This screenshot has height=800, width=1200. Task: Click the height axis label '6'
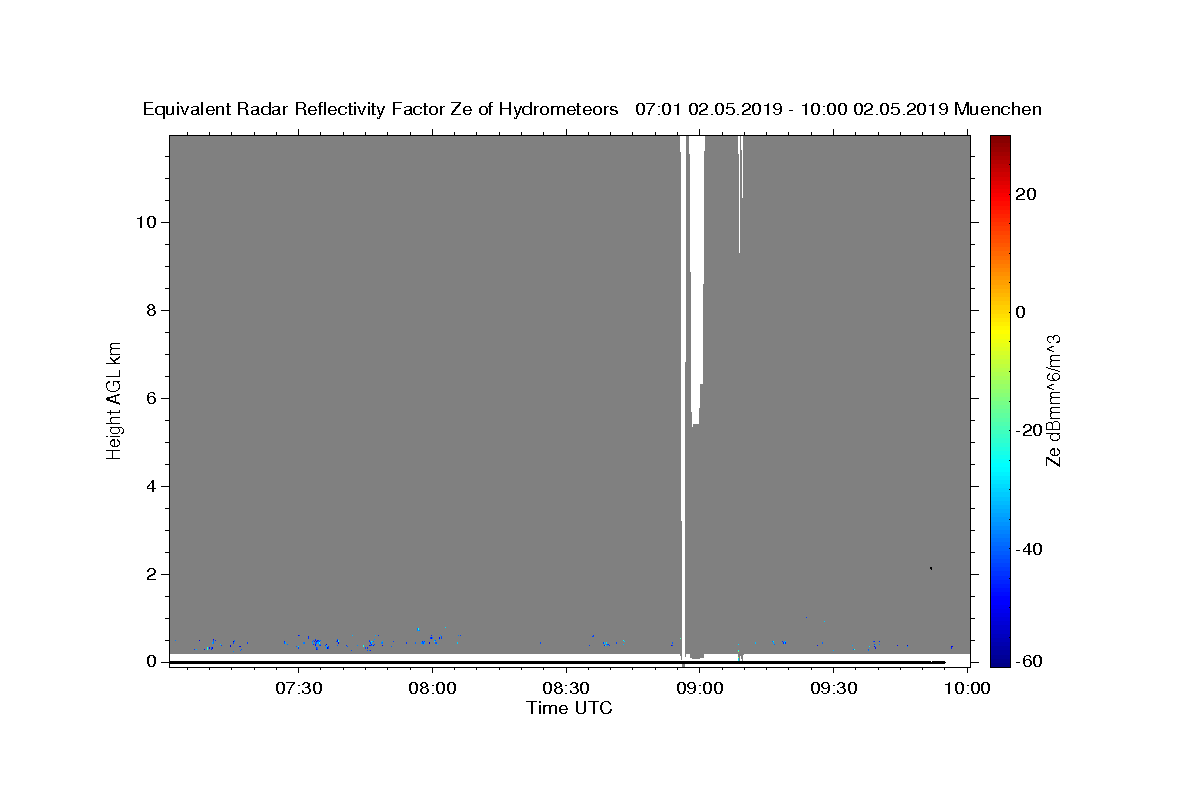149,398
